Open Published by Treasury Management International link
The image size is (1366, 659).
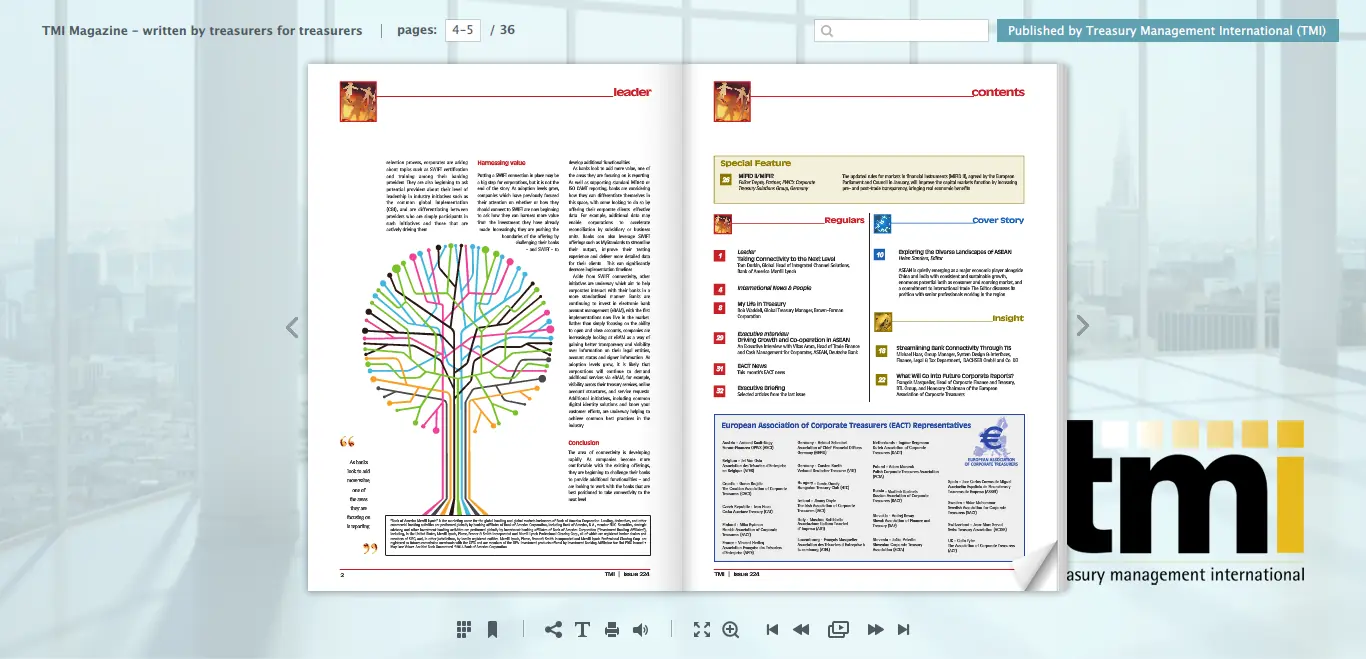click(1167, 31)
